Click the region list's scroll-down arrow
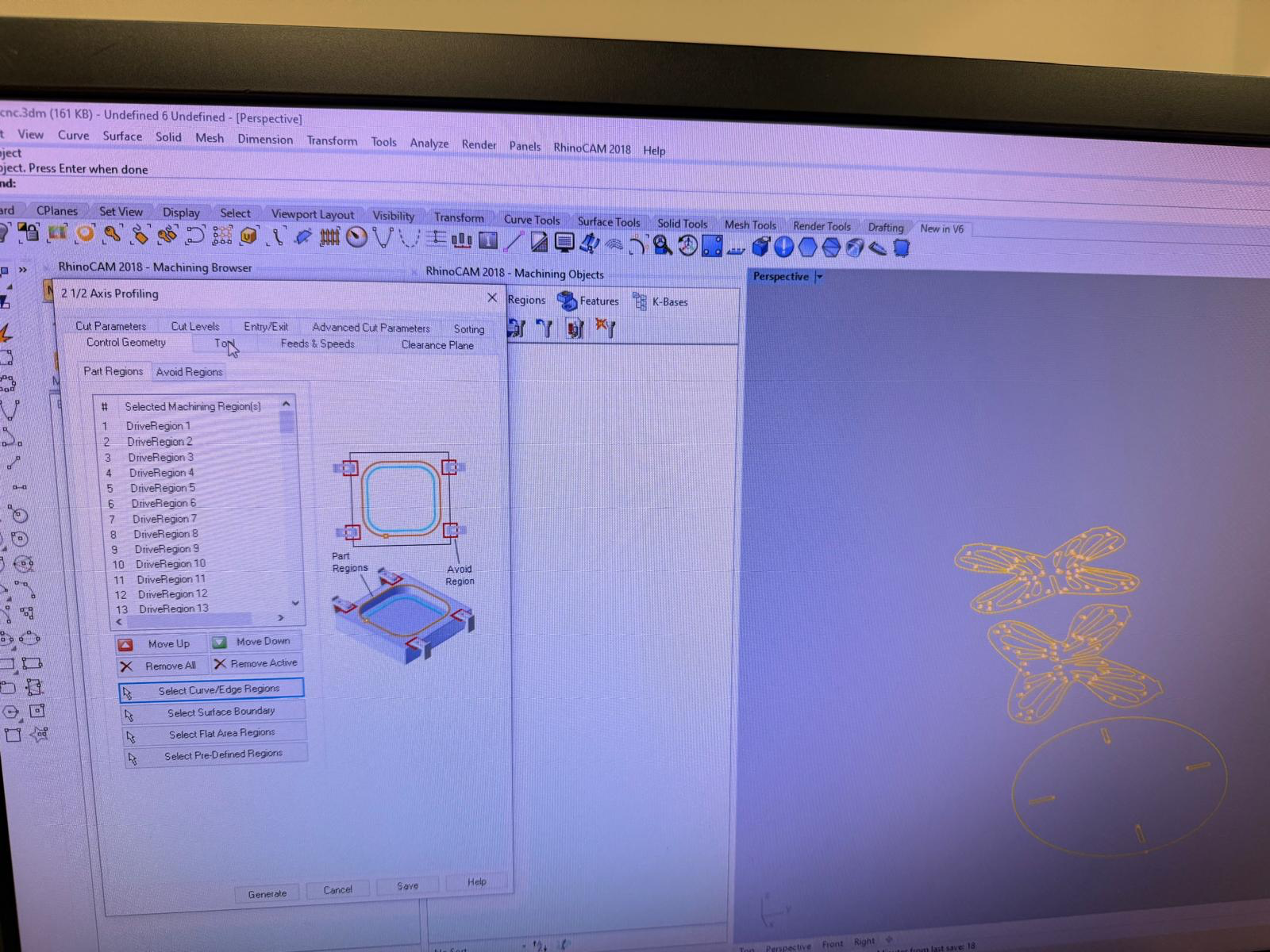1270x952 pixels. [295, 603]
